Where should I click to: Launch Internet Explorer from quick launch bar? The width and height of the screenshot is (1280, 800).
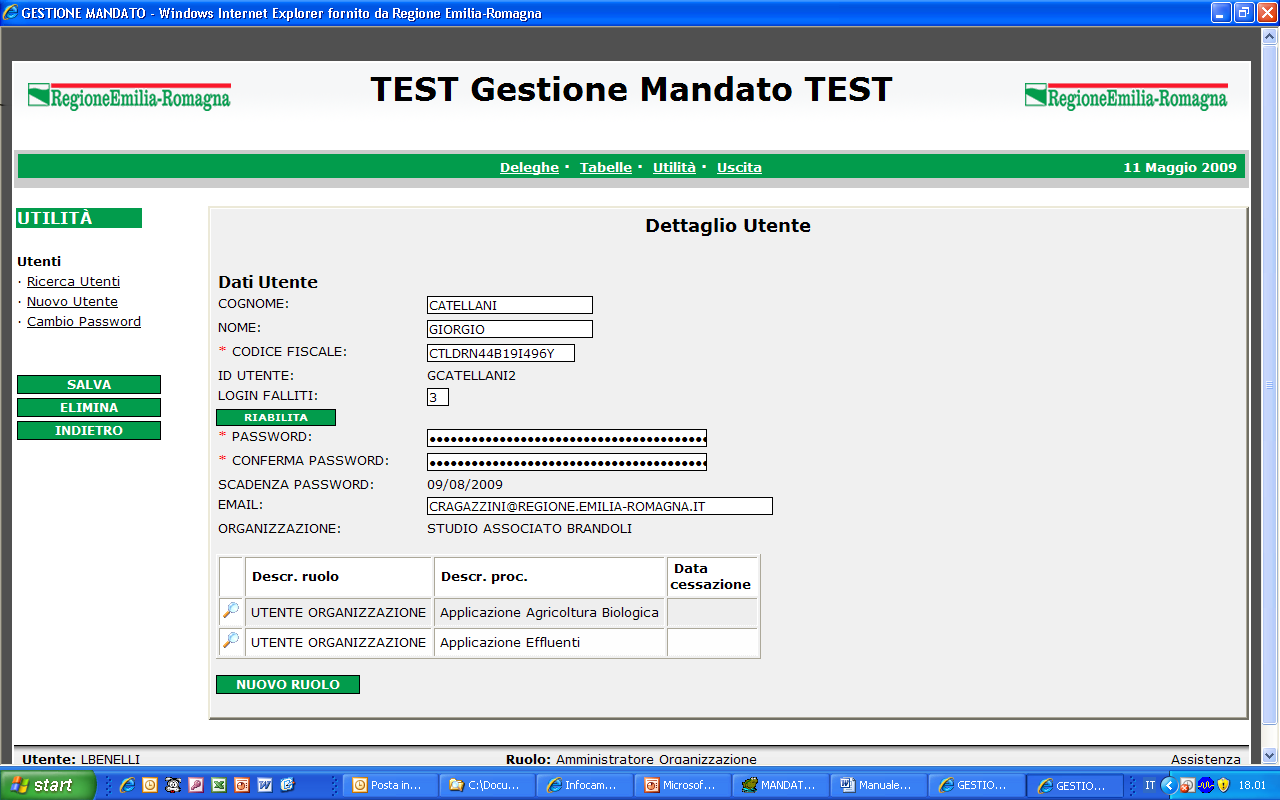click(x=127, y=785)
